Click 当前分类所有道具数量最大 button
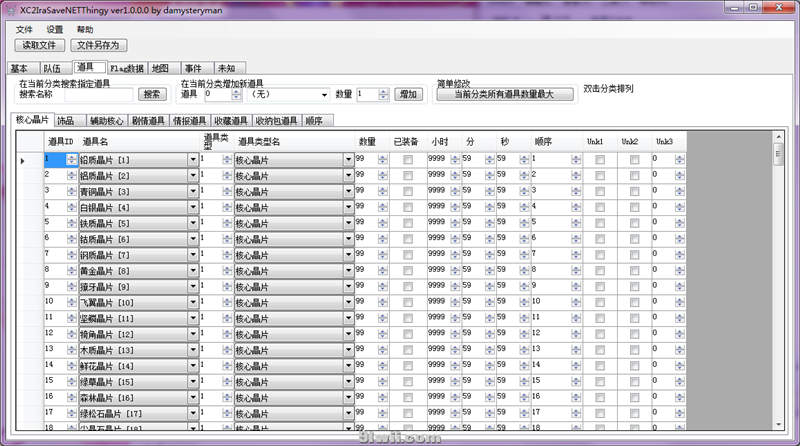Screen dimensions: 800x446 click(x=504, y=94)
